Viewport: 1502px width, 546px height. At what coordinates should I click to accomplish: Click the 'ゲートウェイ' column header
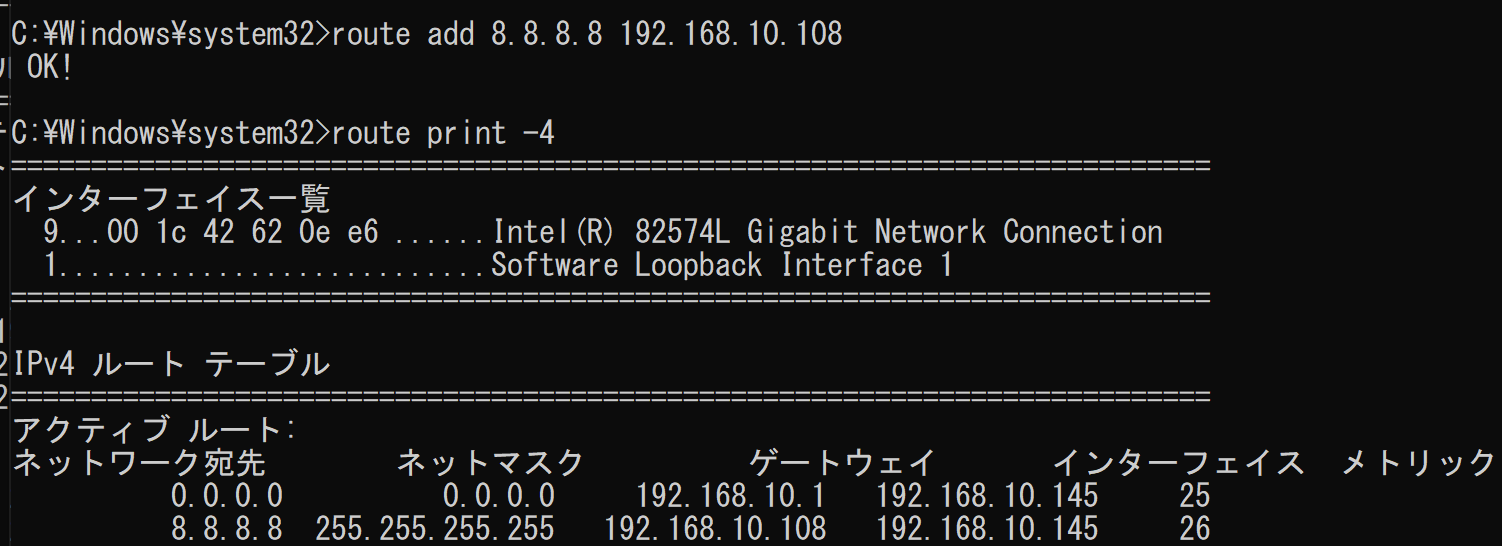tap(842, 463)
